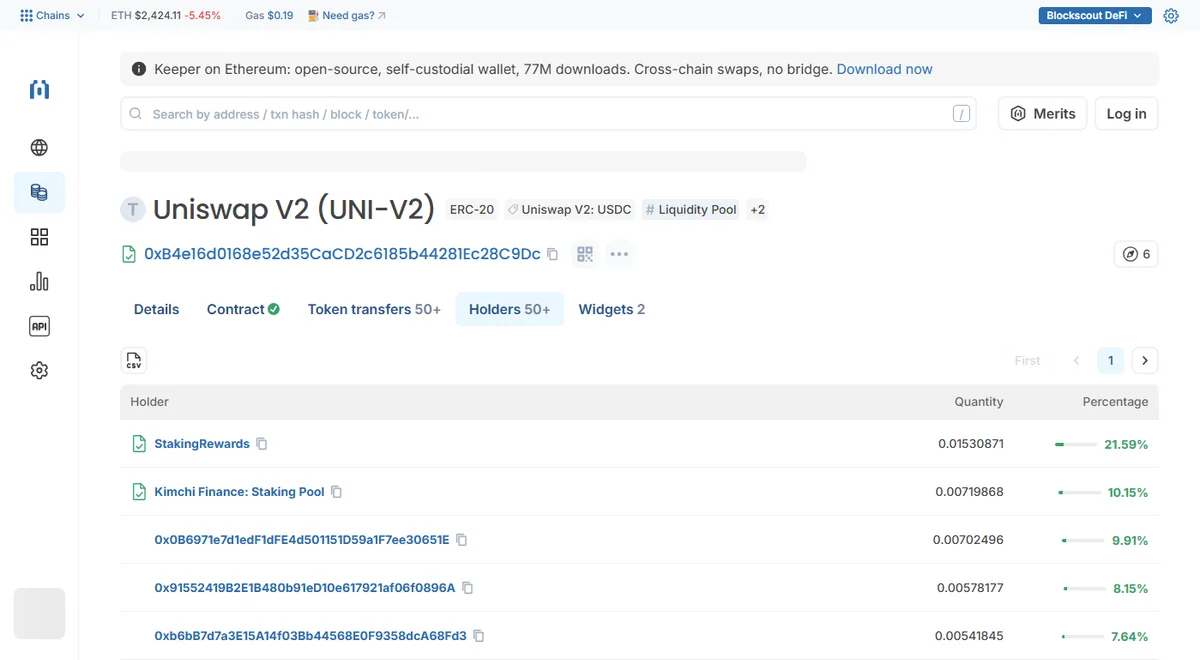This screenshot has width=1200, height=660.
Task: Expand the Chains dropdown
Action: tap(53, 16)
